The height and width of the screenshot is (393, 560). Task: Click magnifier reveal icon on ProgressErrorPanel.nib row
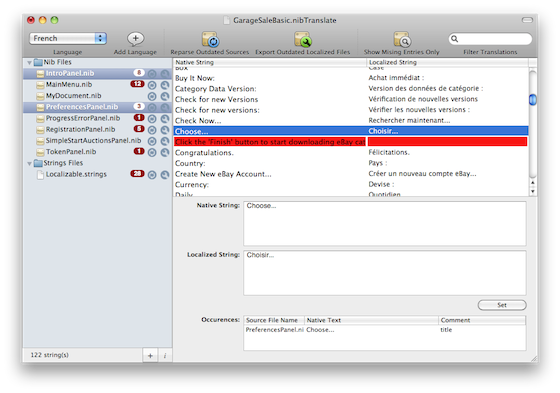[x=165, y=119]
